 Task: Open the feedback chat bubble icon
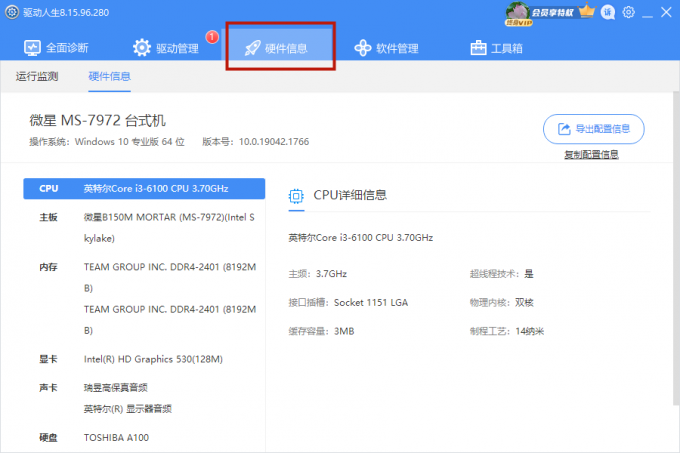(608, 13)
